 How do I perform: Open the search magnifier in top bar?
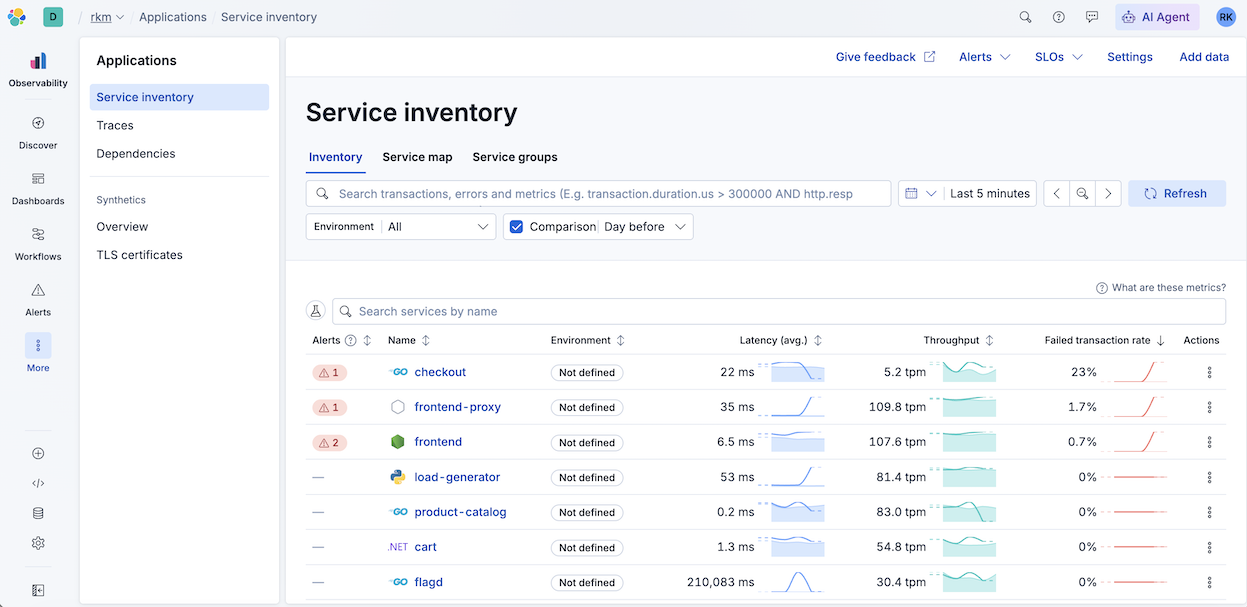coord(1025,17)
